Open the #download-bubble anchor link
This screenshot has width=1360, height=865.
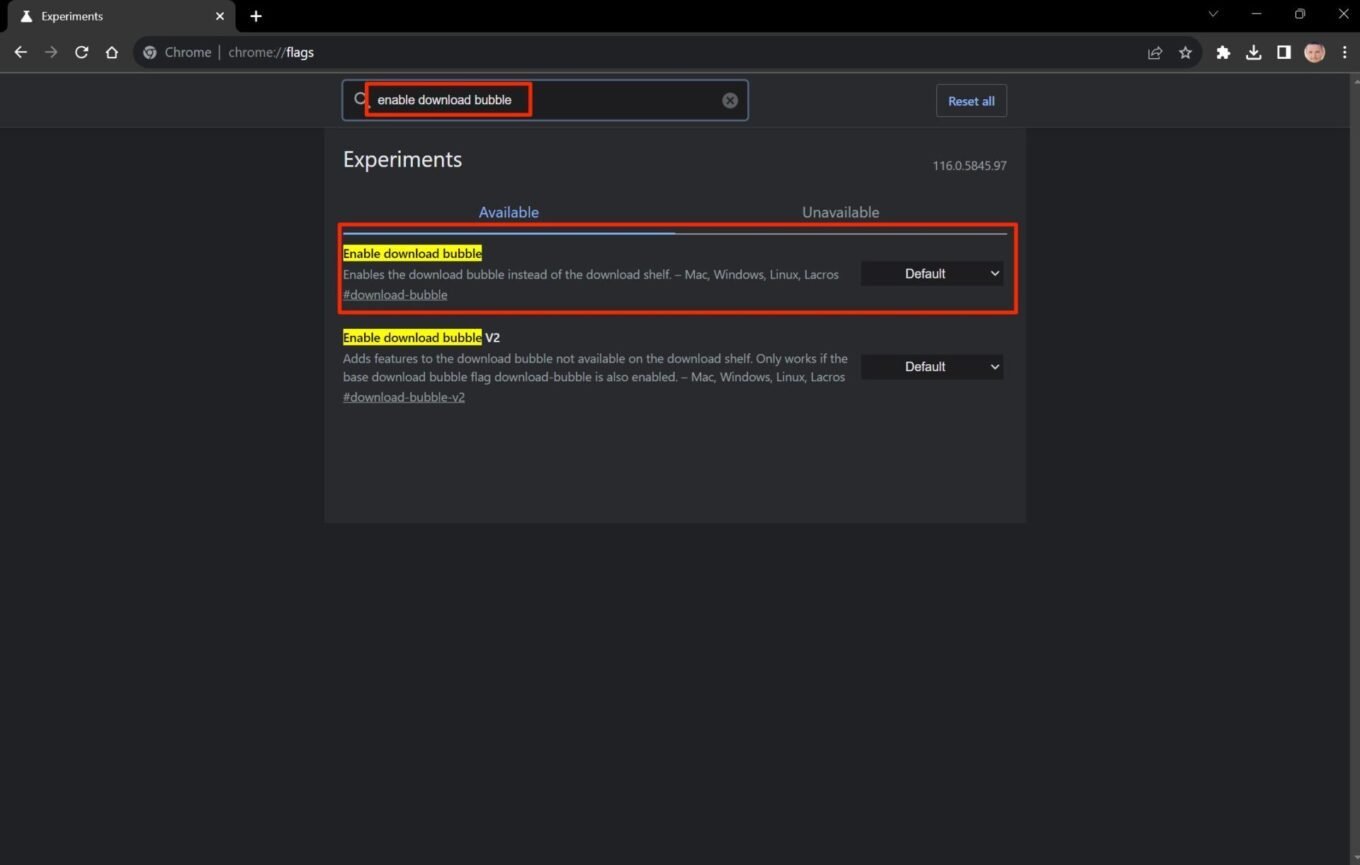(x=395, y=295)
